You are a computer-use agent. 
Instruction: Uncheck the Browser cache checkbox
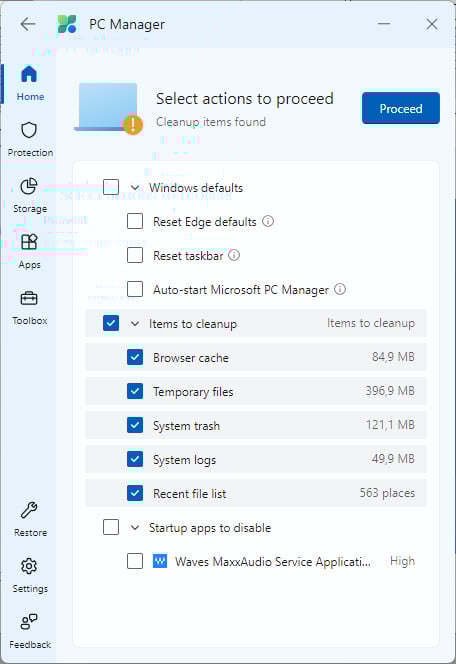coord(135,357)
